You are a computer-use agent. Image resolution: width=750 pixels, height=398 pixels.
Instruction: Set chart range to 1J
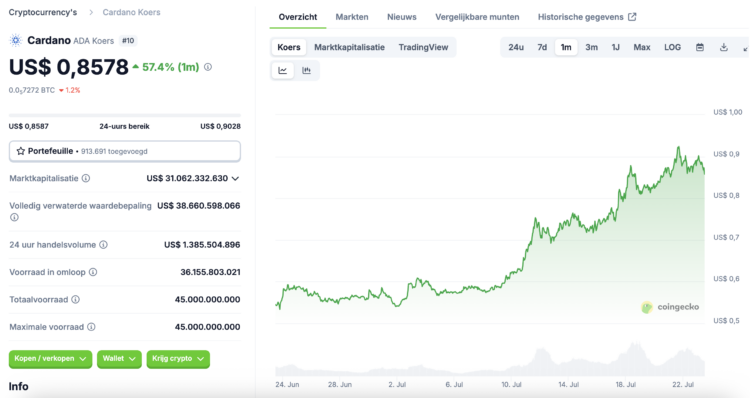616,47
